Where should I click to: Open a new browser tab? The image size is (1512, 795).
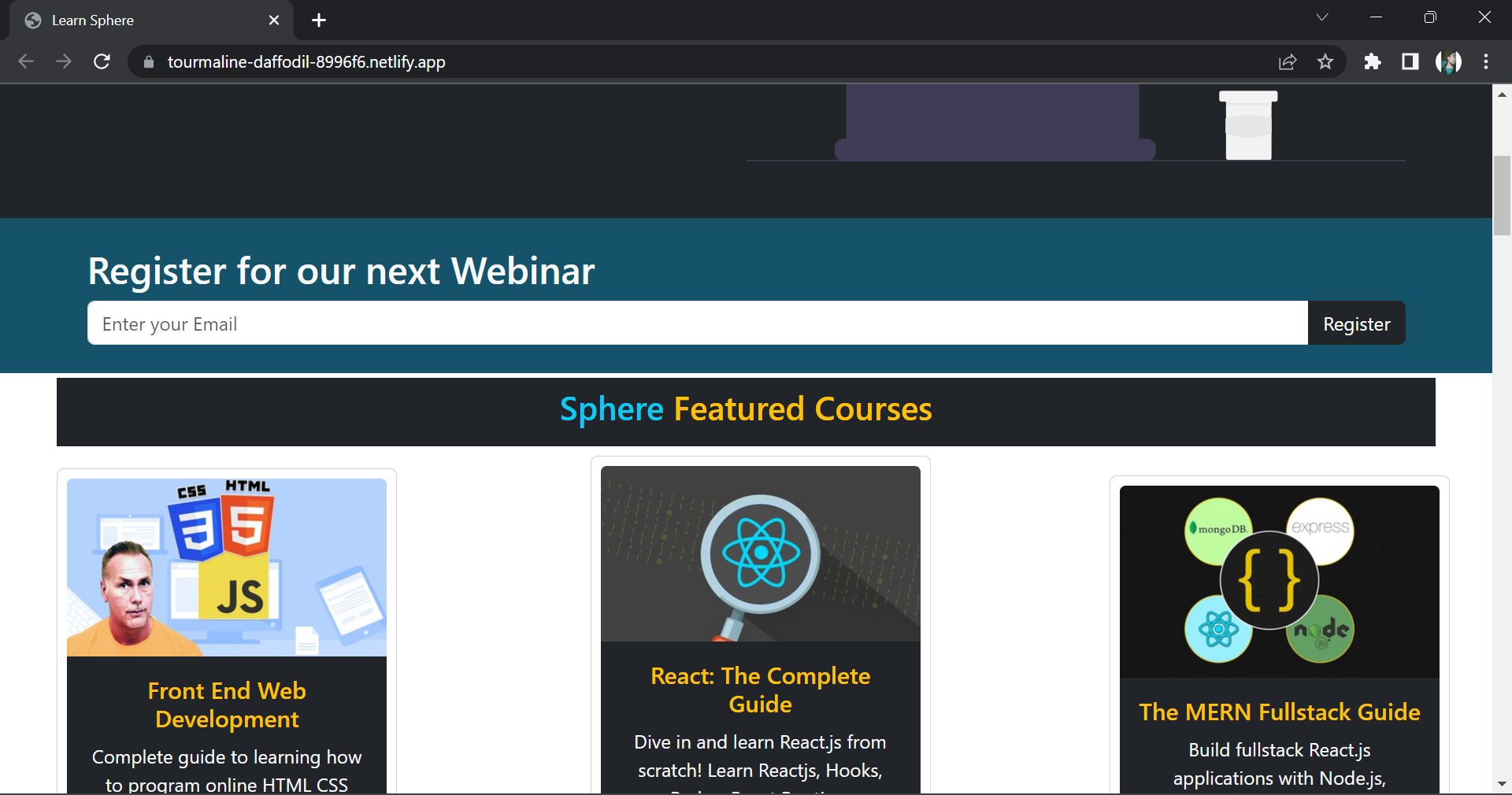[x=318, y=20]
